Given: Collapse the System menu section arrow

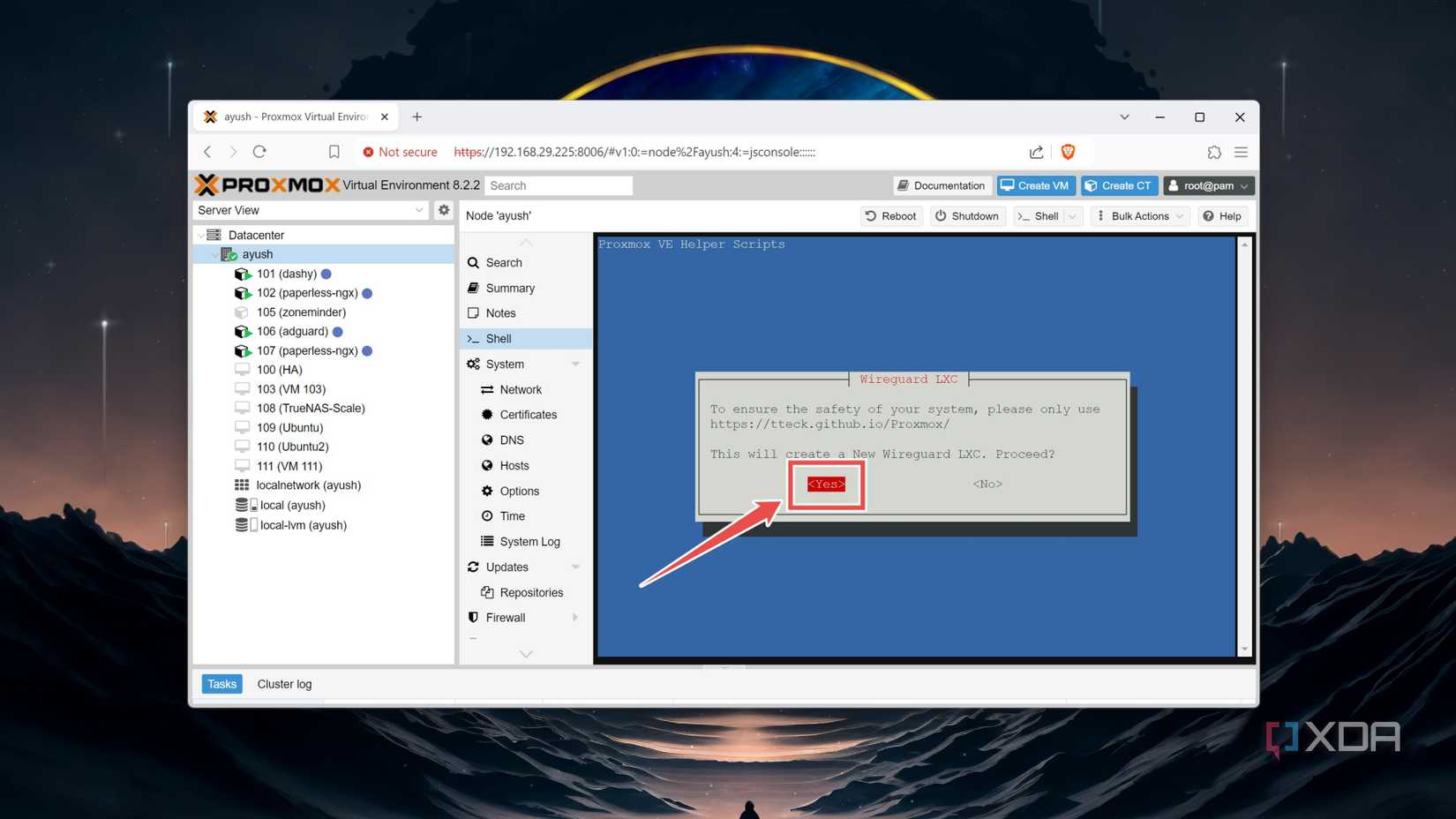Looking at the screenshot, I should (575, 364).
